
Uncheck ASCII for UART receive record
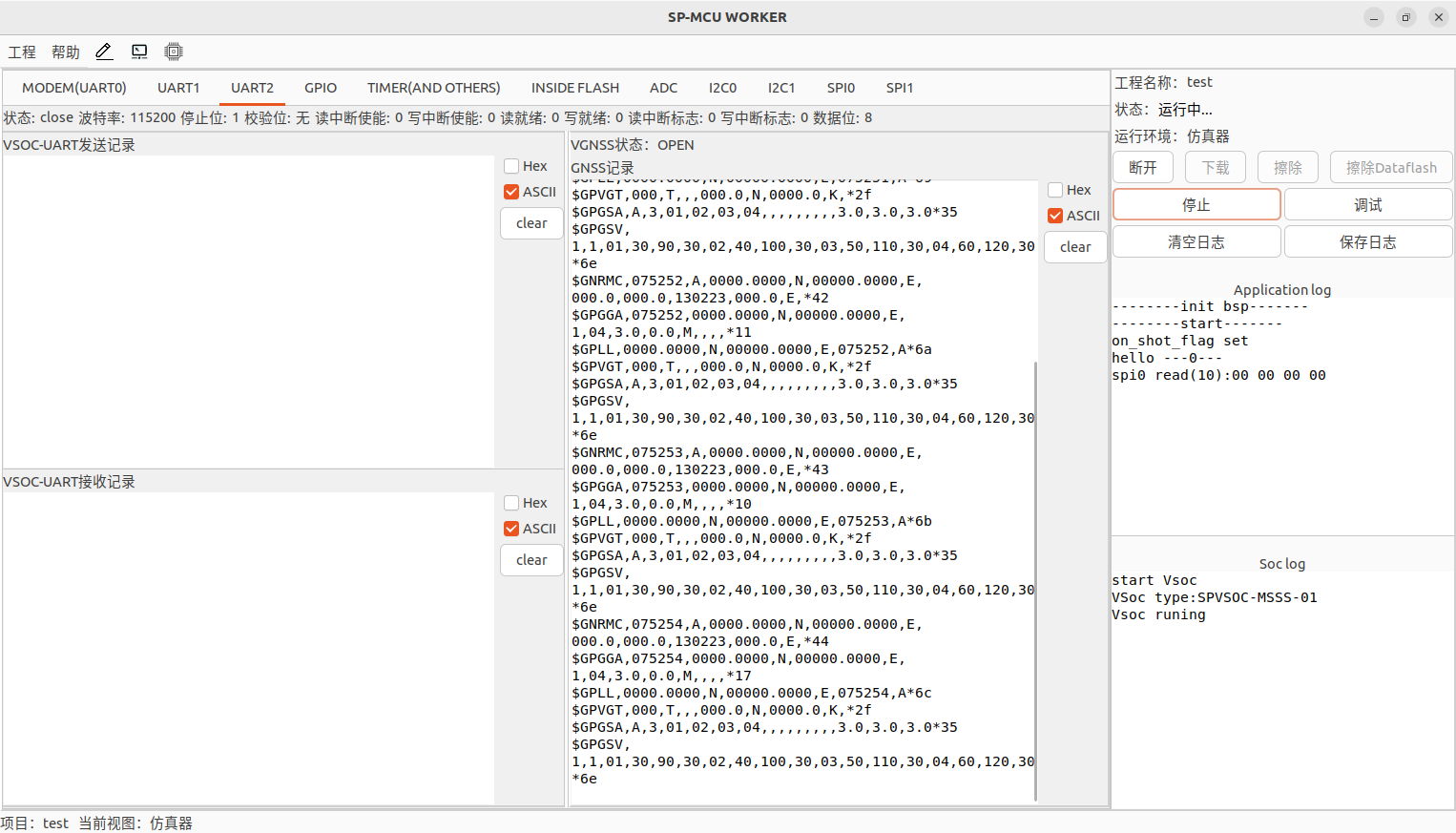(512, 529)
